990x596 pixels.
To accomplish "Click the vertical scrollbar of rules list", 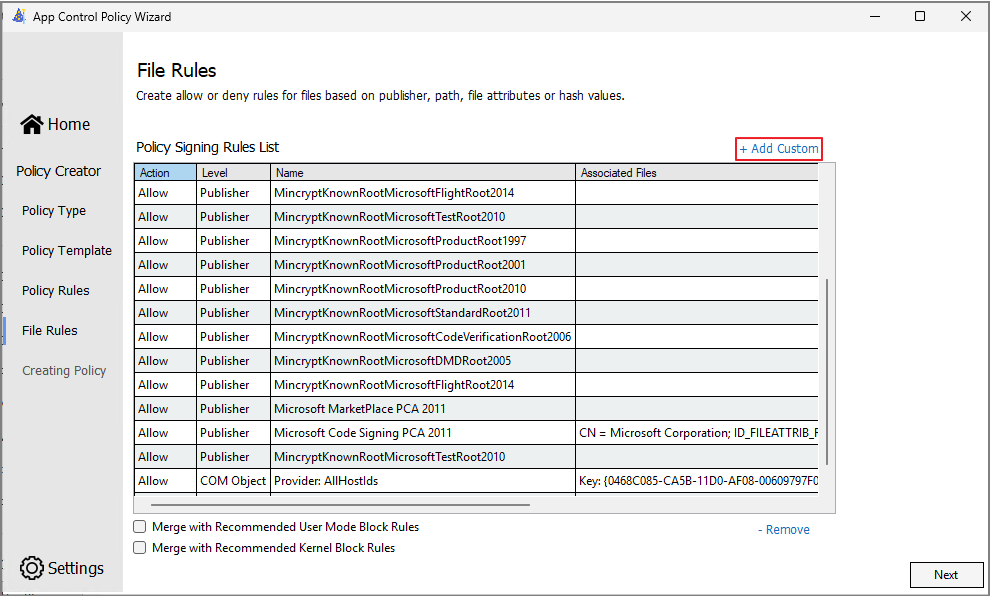I will click(x=826, y=372).
